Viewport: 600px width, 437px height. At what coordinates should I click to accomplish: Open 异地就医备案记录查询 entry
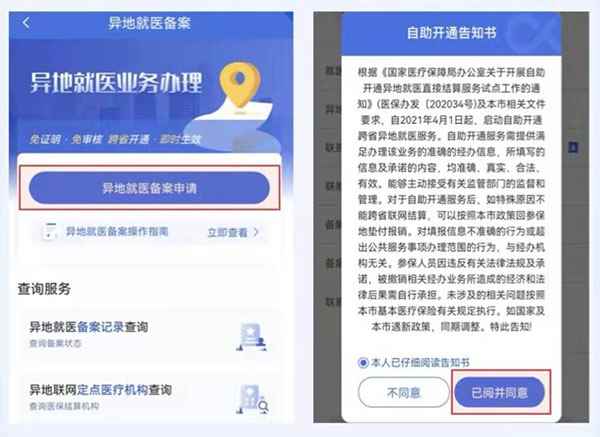pyautogui.click(x=149, y=335)
